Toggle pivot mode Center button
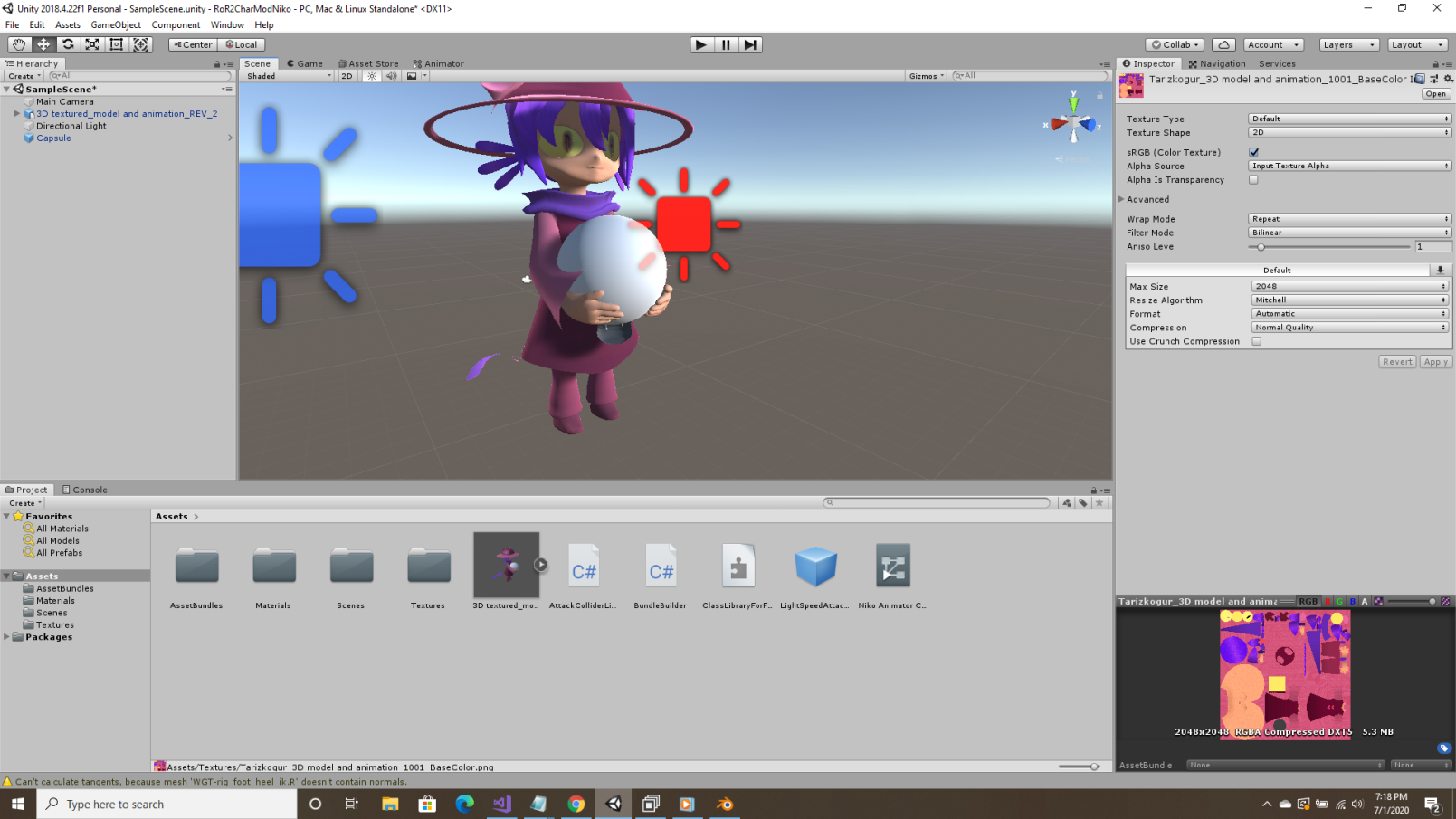 pos(193,44)
